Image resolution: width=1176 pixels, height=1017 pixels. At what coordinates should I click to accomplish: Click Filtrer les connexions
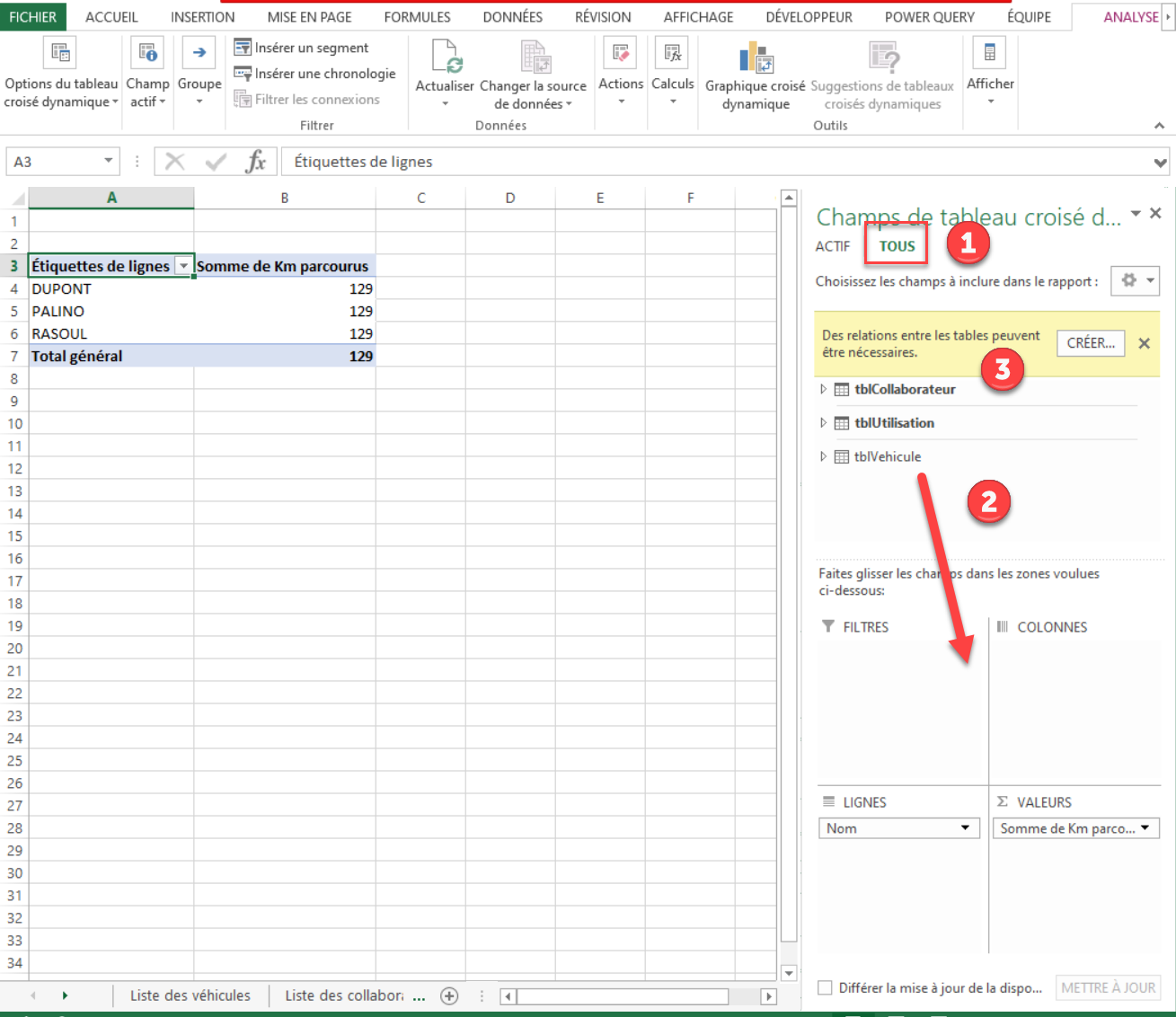point(306,100)
